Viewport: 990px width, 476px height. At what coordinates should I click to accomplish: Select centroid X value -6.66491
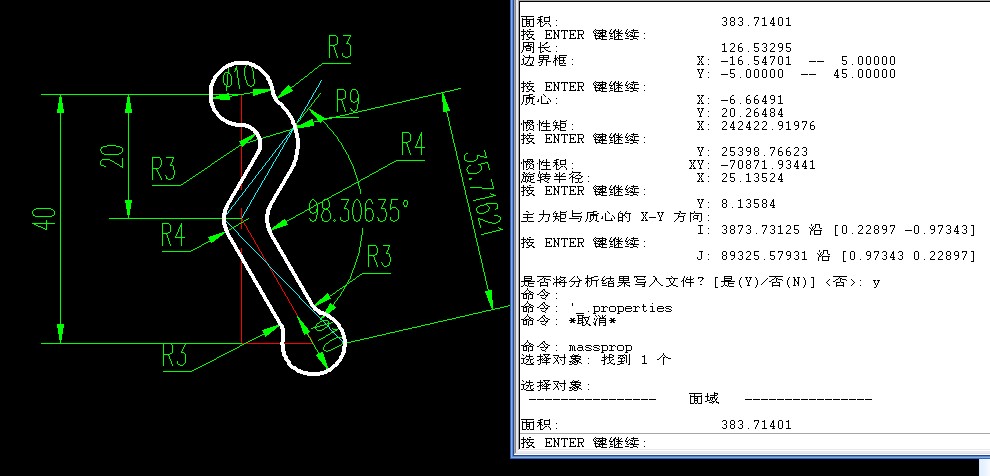[x=752, y=100]
